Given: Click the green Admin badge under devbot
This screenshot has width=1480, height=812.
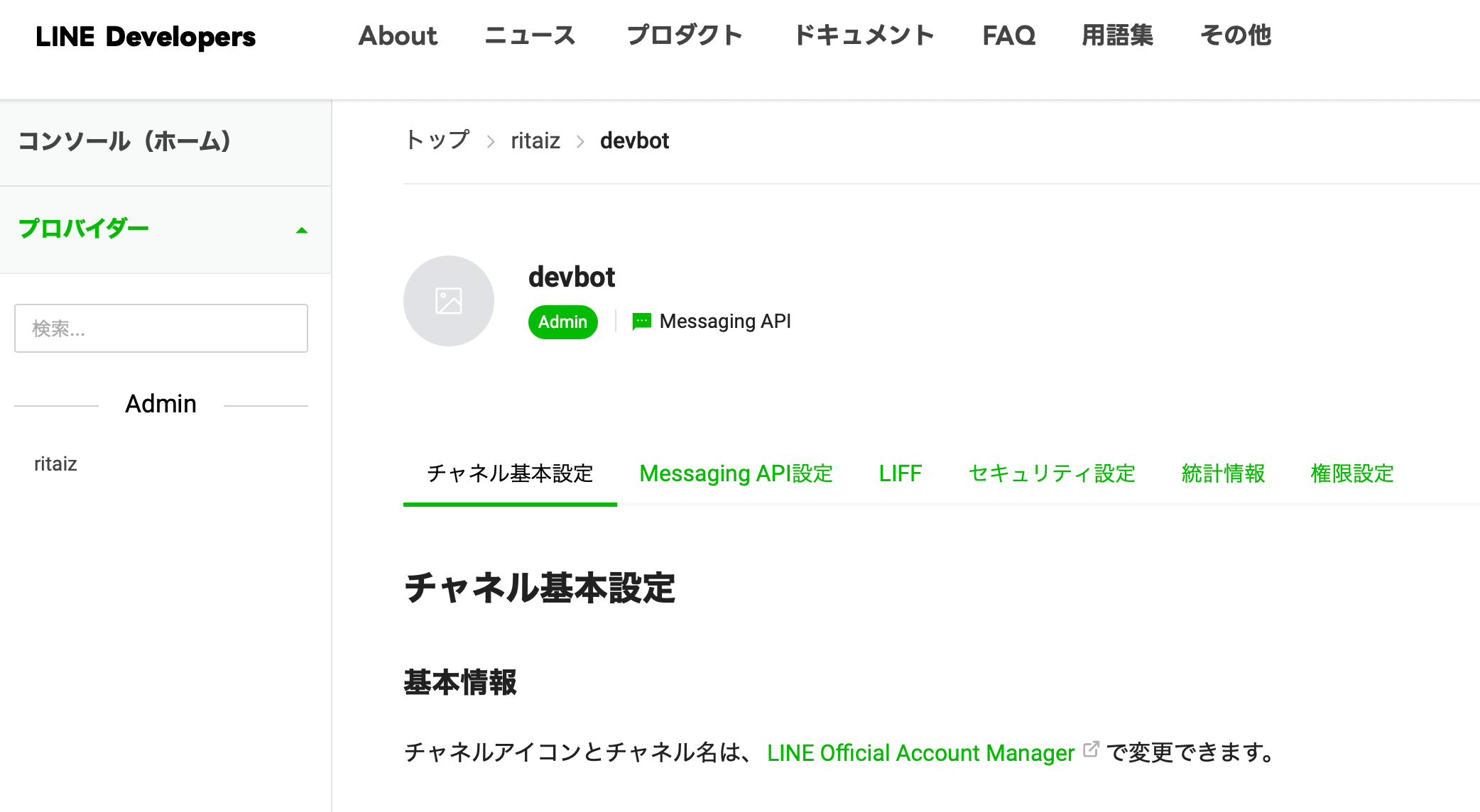Looking at the screenshot, I should tap(562, 322).
